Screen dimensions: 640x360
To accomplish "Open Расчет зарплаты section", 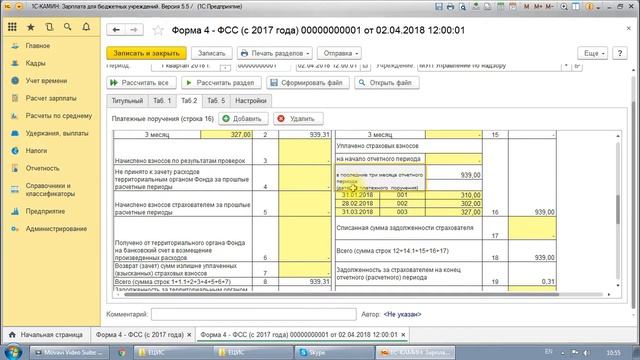I will click(51, 98).
